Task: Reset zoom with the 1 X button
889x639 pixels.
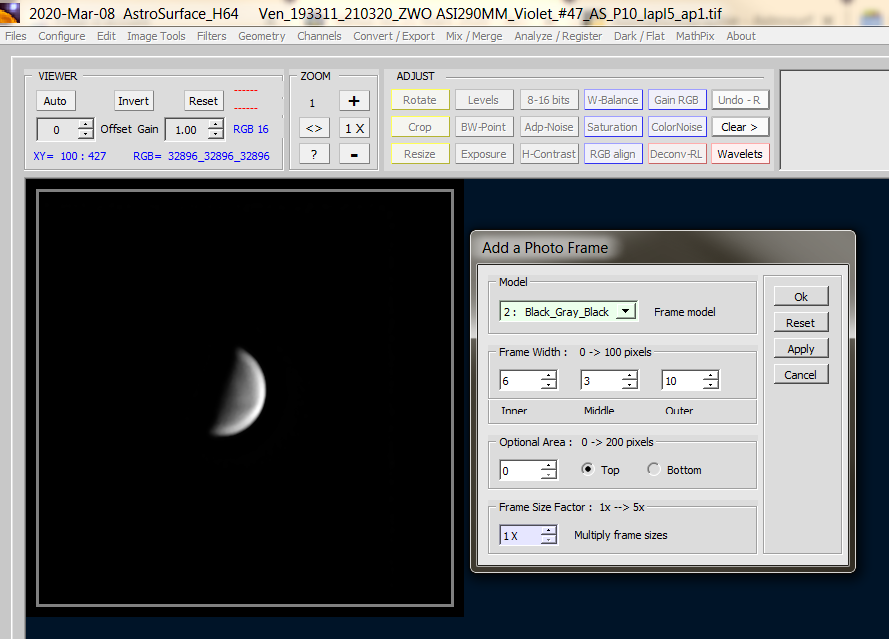Action: click(354, 128)
